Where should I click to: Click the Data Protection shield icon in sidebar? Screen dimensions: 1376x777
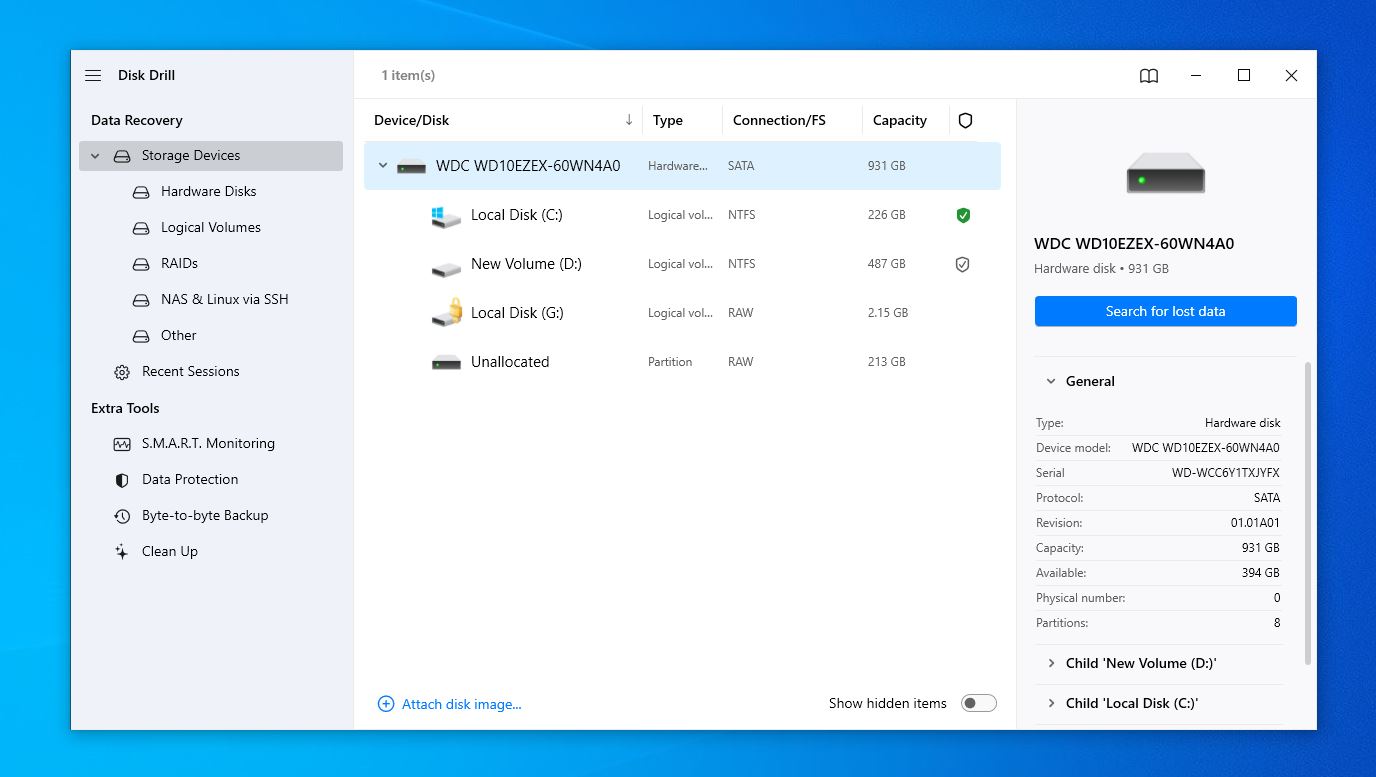pyautogui.click(x=122, y=480)
